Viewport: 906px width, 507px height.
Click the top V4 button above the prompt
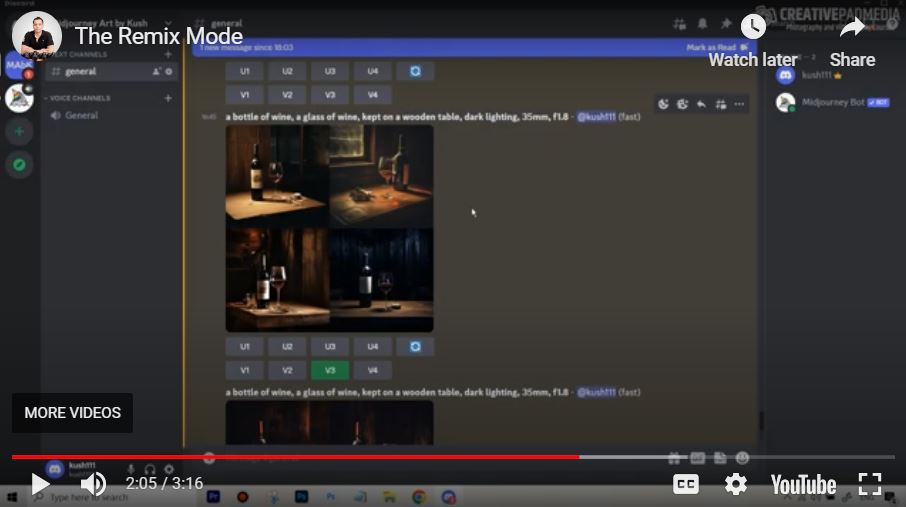(x=373, y=95)
